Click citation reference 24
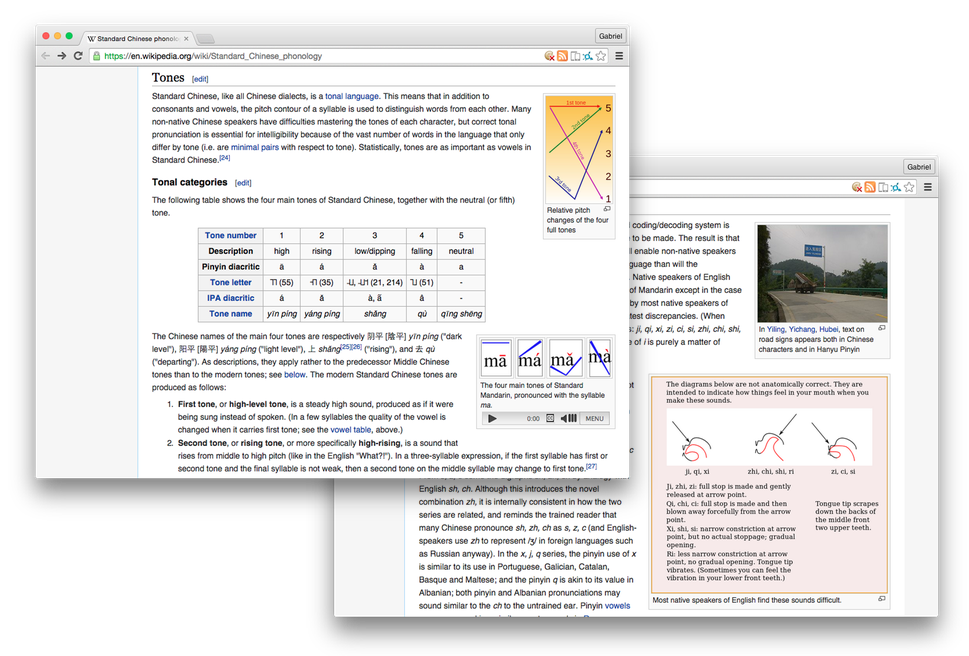 pos(224,158)
